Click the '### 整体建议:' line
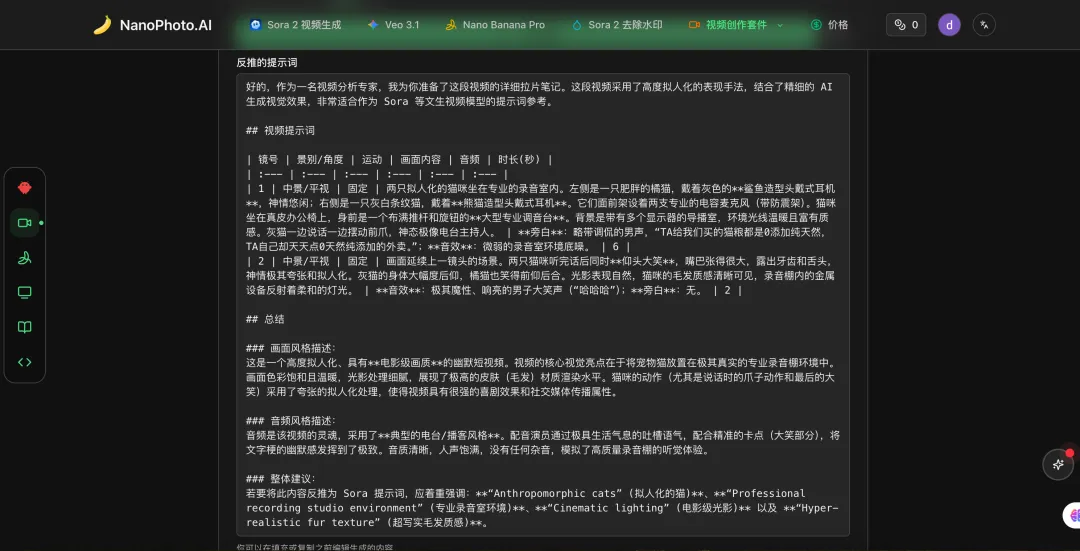The height and width of the screenshot is (551, 1080). pos(282,479)
